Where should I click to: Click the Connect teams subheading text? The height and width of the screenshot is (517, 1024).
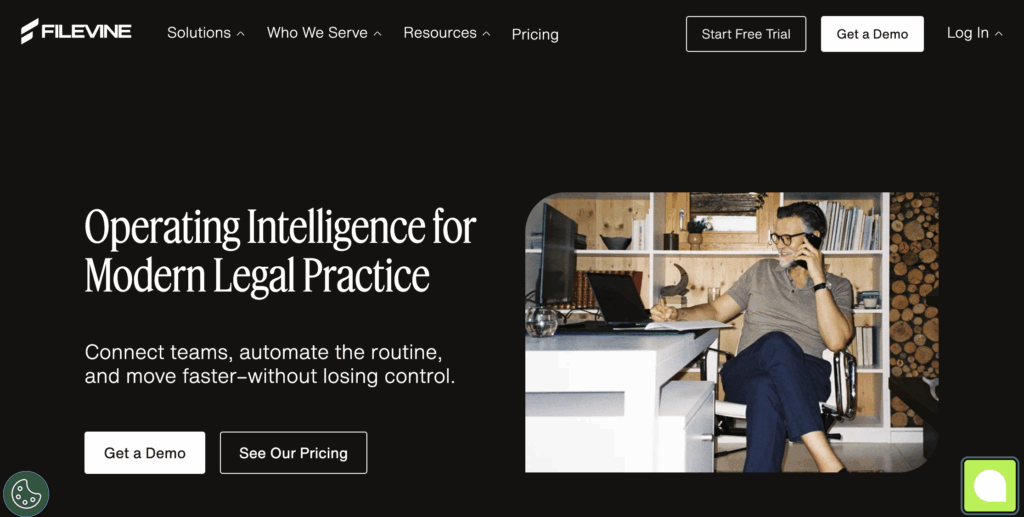tap(270, 364)
